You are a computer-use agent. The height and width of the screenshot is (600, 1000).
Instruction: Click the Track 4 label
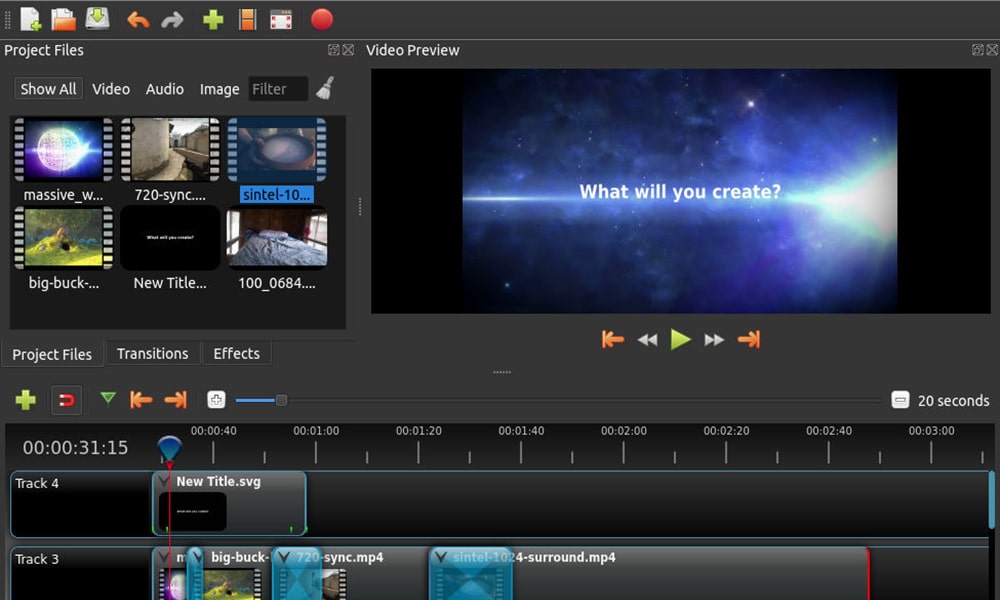pos(37,483)
